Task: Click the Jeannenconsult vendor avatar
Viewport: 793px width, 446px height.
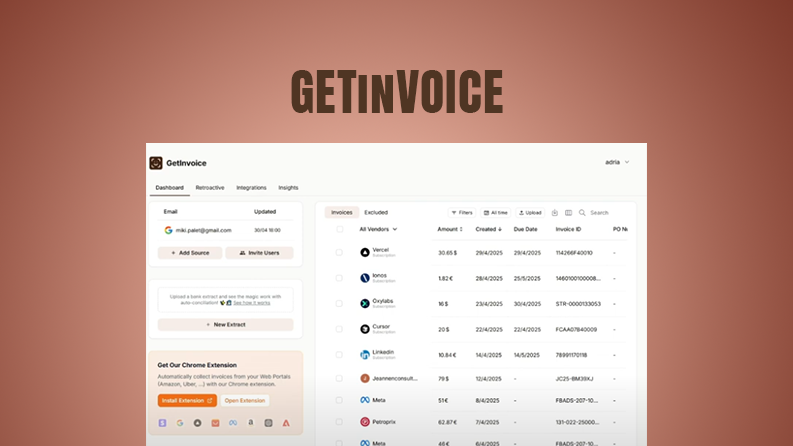Action: click(365, 378)
